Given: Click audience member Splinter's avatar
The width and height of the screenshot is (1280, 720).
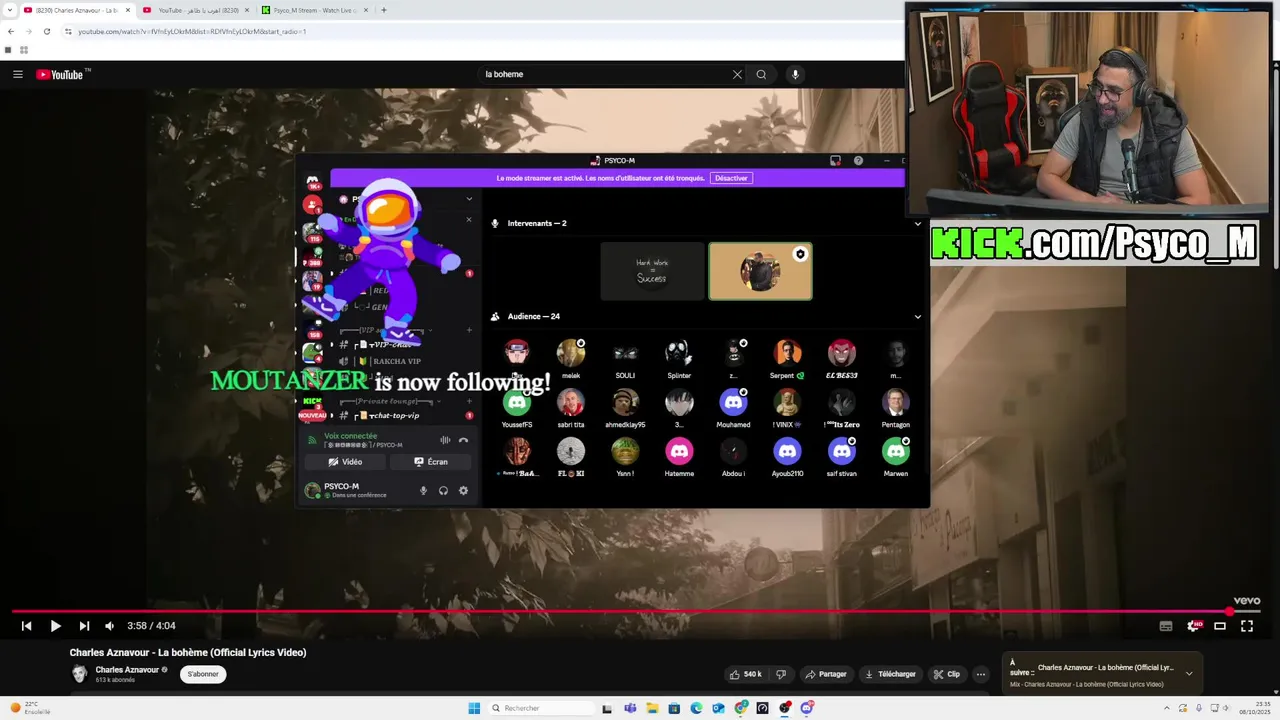Looking at the screenshot, I should click(679, 352).
